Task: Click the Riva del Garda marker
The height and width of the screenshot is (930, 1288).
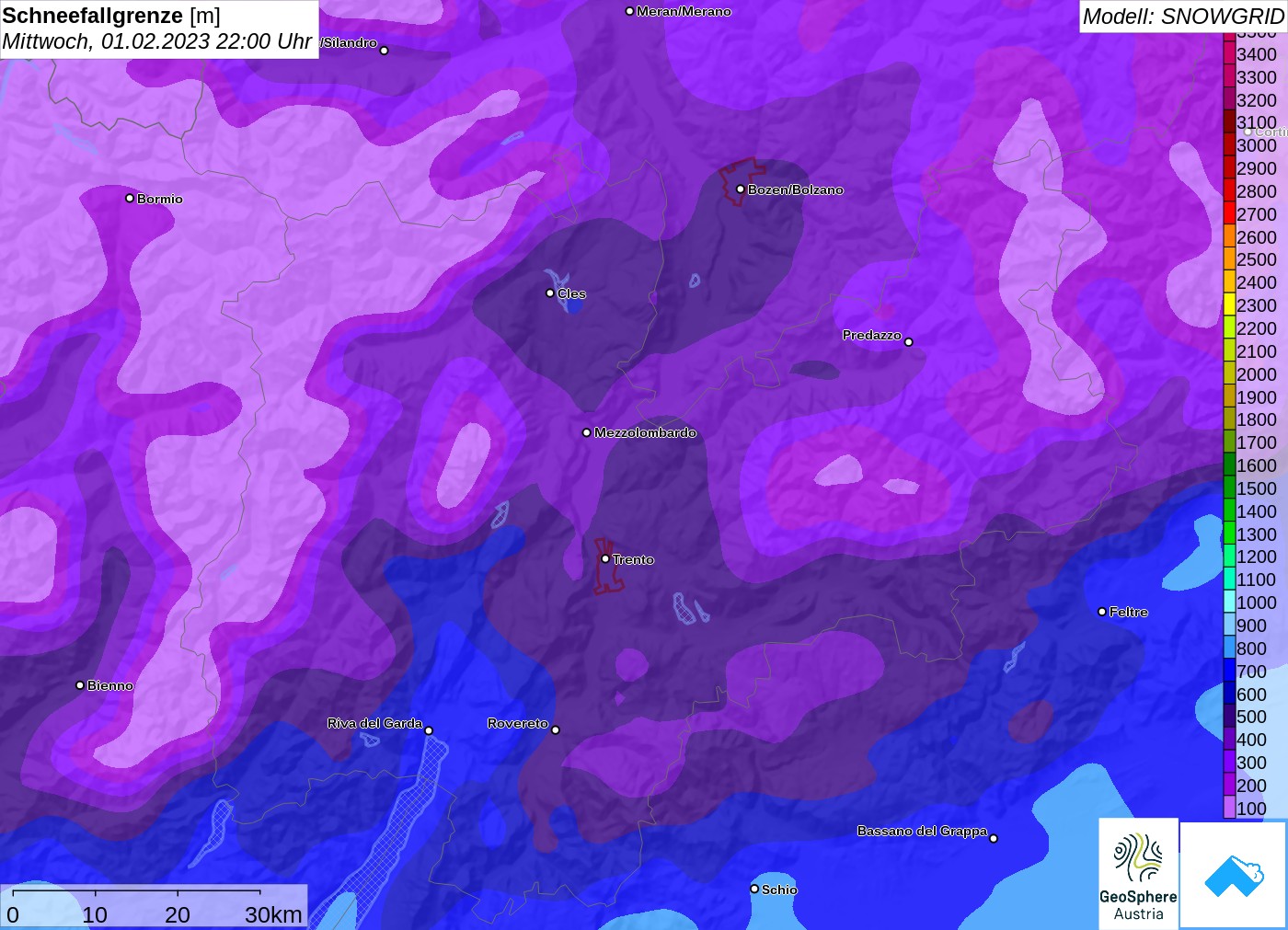Action: (429, 730)
